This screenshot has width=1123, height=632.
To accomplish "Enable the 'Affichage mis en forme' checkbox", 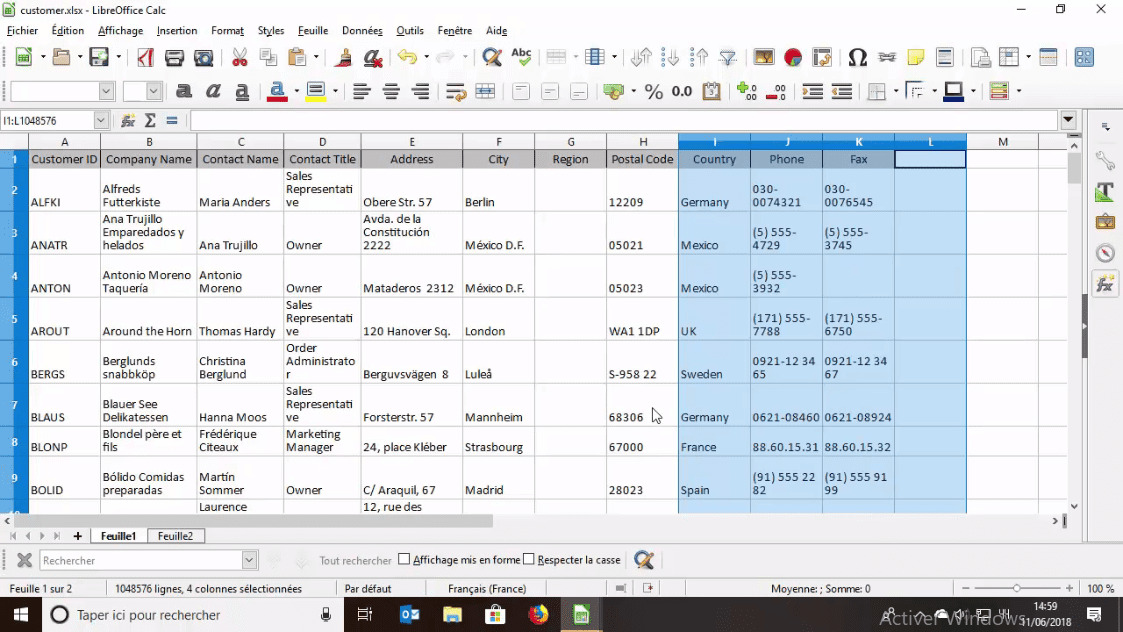I will click(404, 559).
